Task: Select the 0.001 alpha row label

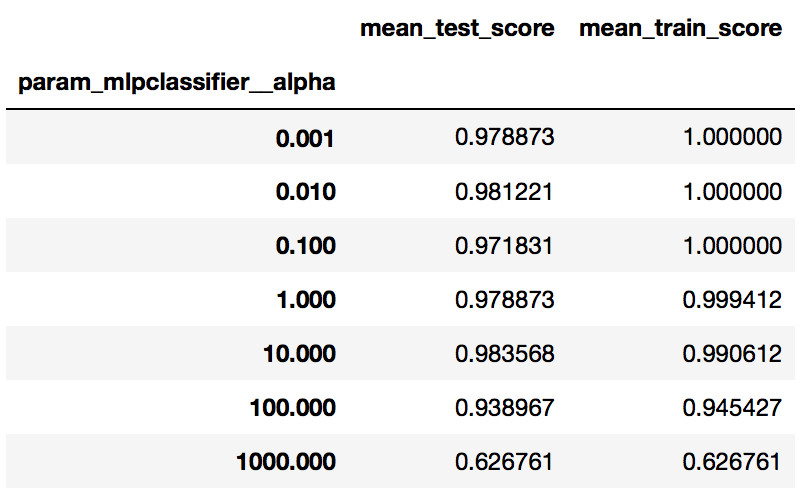Action: (x=305, y=137)
